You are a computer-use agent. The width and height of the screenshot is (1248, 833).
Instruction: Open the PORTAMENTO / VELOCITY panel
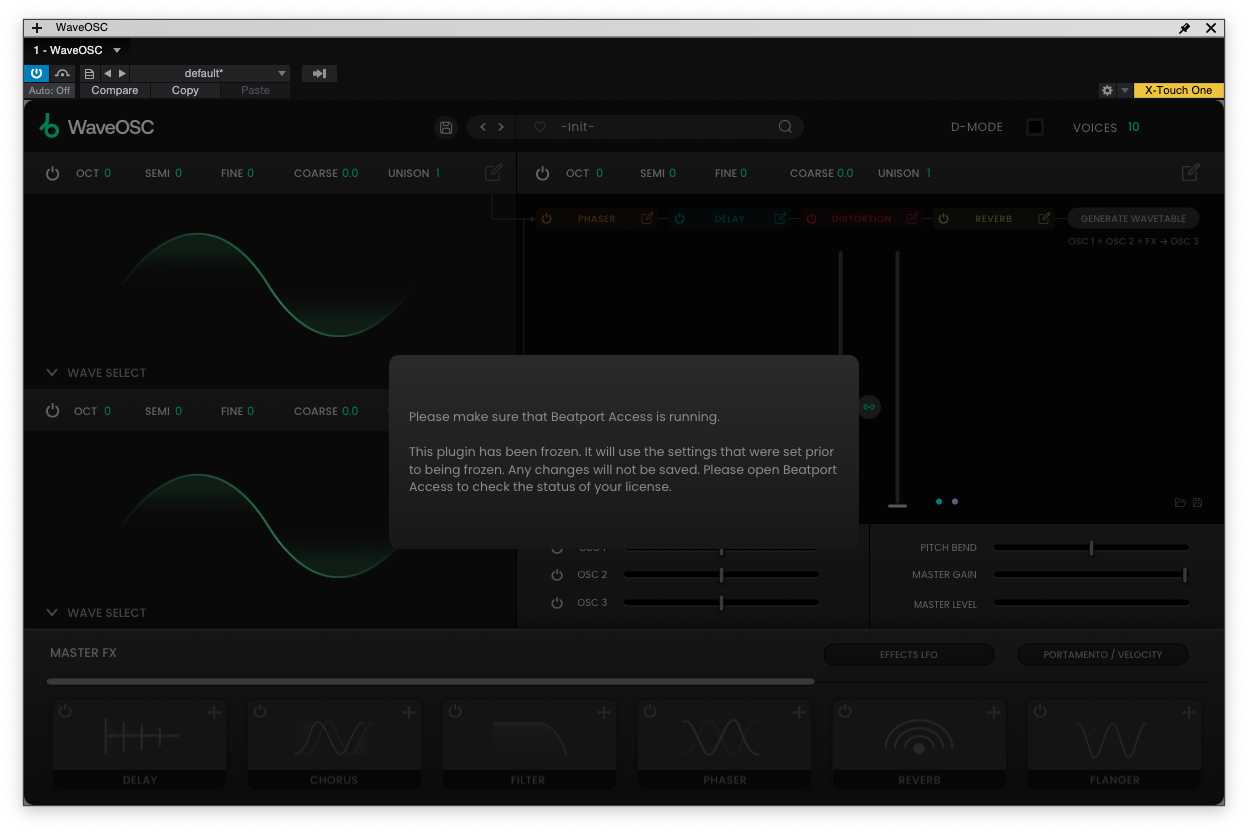pos(1103,654)
